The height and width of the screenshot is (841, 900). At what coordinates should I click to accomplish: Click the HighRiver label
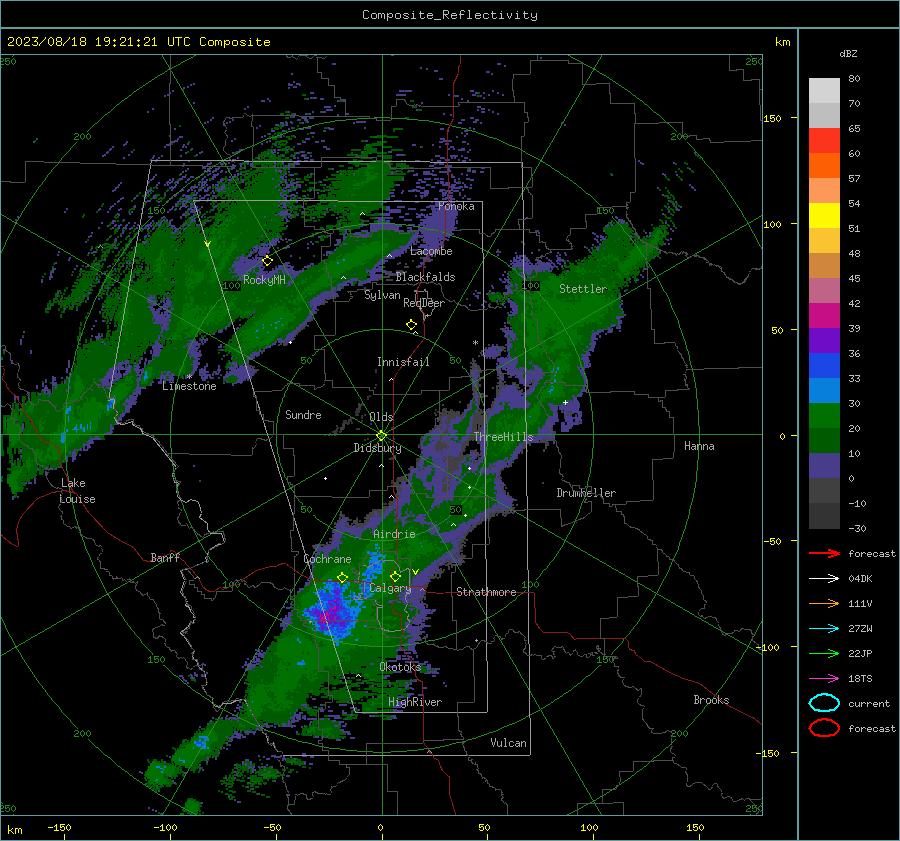coord(415,702)
